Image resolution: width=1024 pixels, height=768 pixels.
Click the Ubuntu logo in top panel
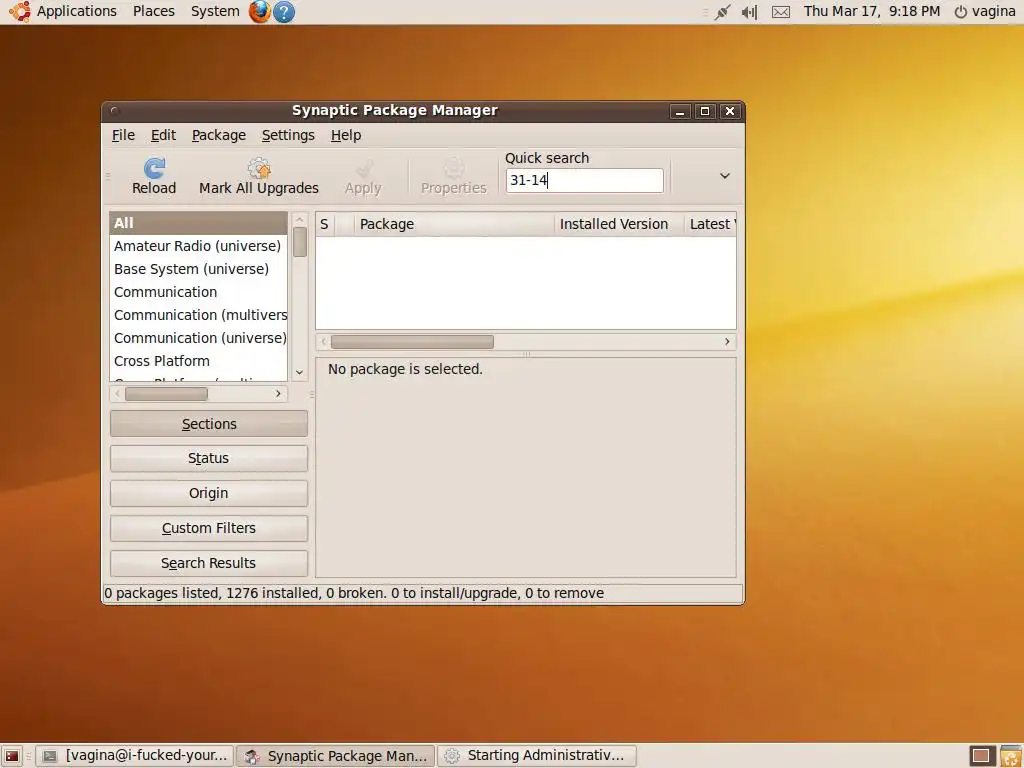tap(19, 11)
